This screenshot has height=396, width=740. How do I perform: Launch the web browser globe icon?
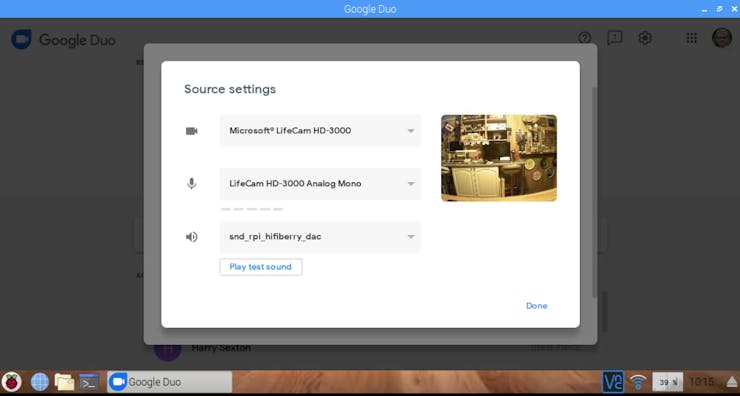(40, 381)
